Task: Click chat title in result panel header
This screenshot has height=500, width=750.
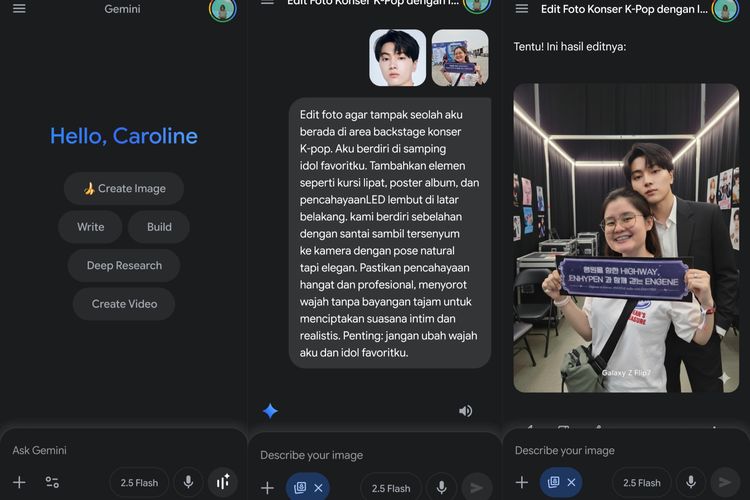Action: pyautogui.click(x=624, y=9)
